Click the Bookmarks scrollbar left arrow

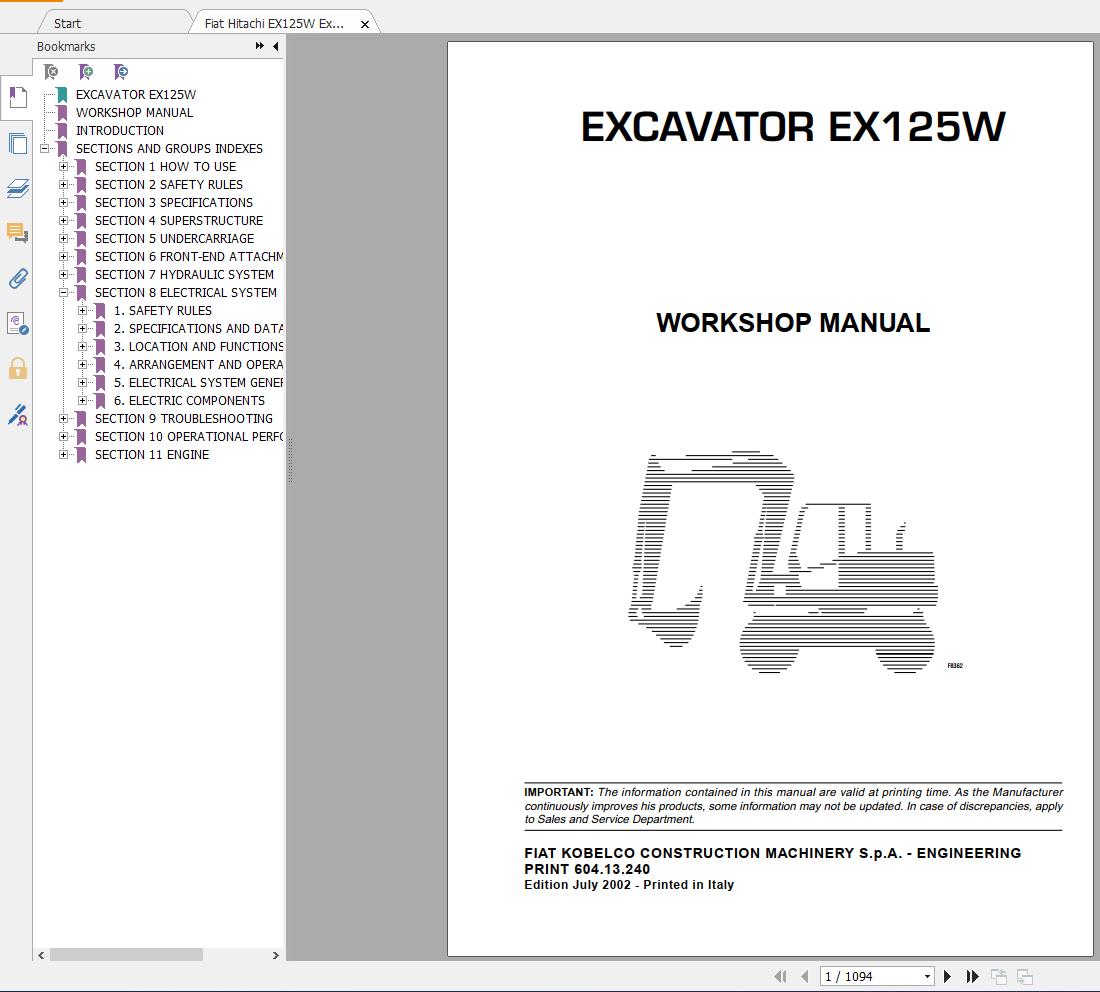pos(41,956)
